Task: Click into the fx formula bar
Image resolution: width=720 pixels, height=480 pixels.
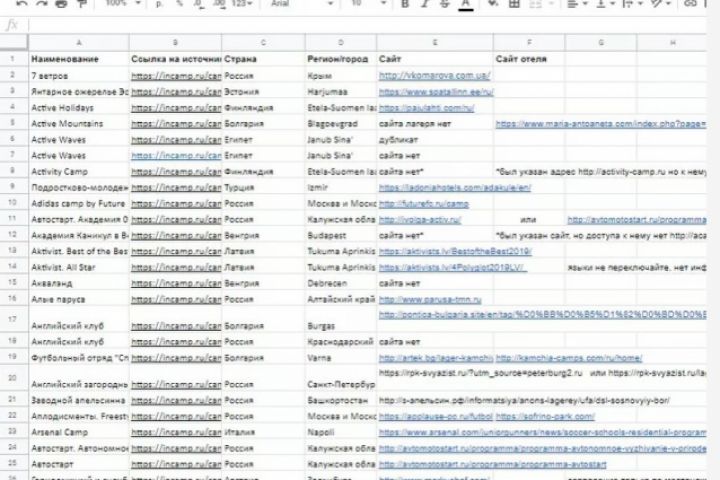Action: 367,25
